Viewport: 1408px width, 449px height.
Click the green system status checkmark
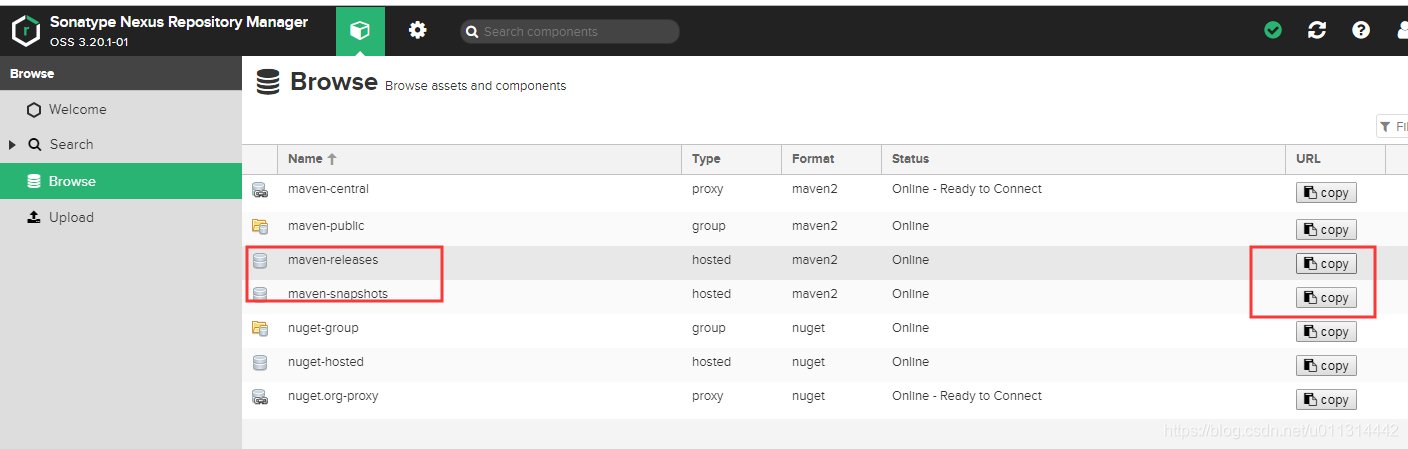coord(1273,31)
